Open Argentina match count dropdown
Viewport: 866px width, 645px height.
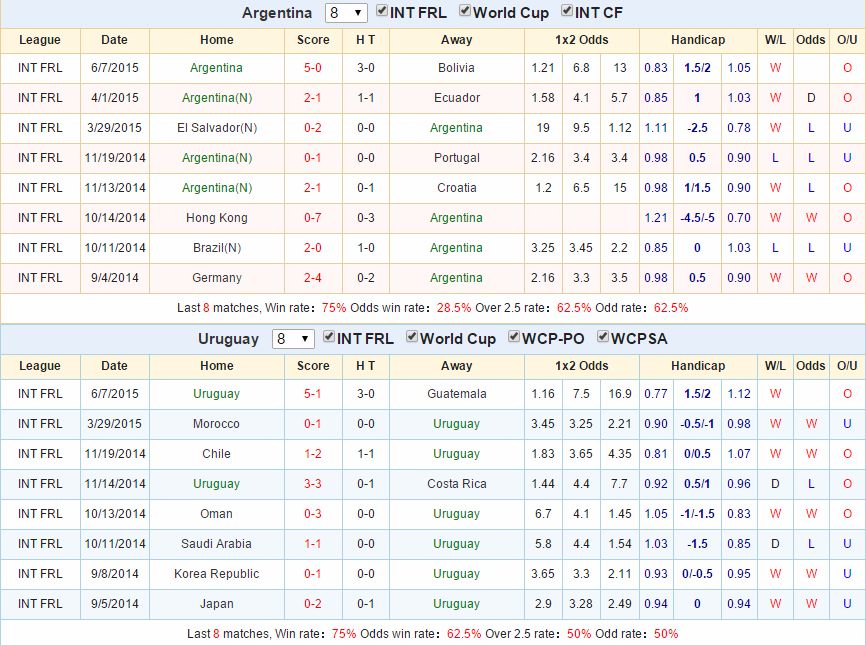[x=346, y=13]
